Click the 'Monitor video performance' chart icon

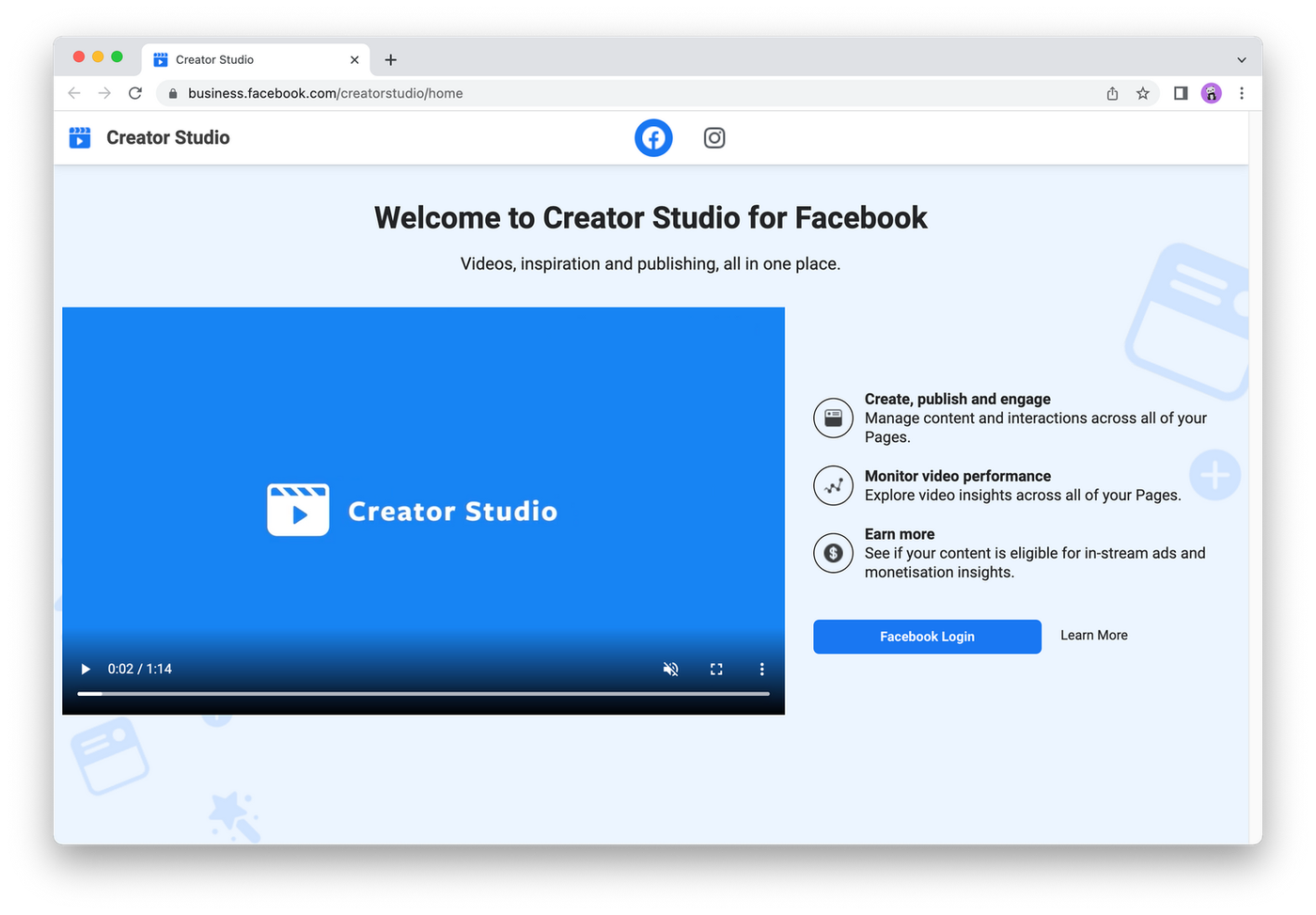tap(833, 485)
